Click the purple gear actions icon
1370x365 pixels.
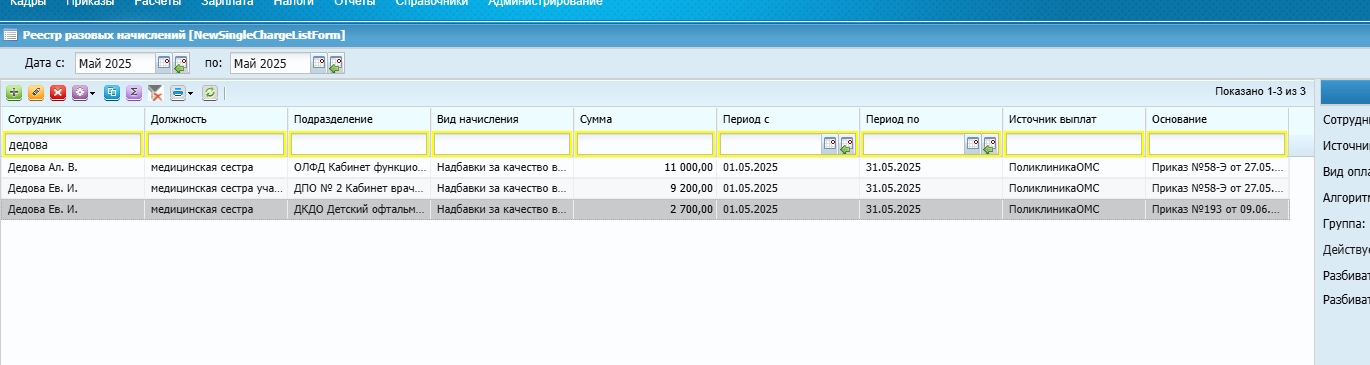tap(79, 93)
